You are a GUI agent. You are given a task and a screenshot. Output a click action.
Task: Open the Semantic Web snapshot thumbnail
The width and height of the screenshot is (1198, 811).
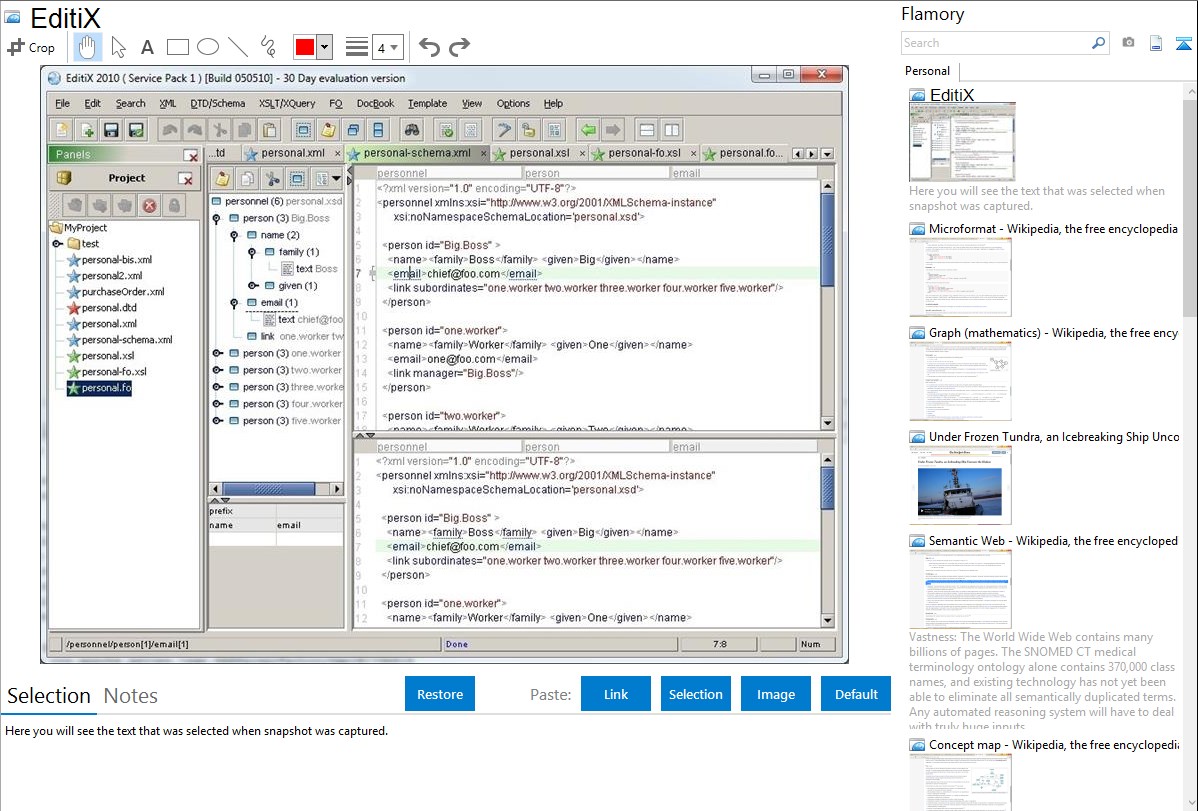(x=960, y=589)
